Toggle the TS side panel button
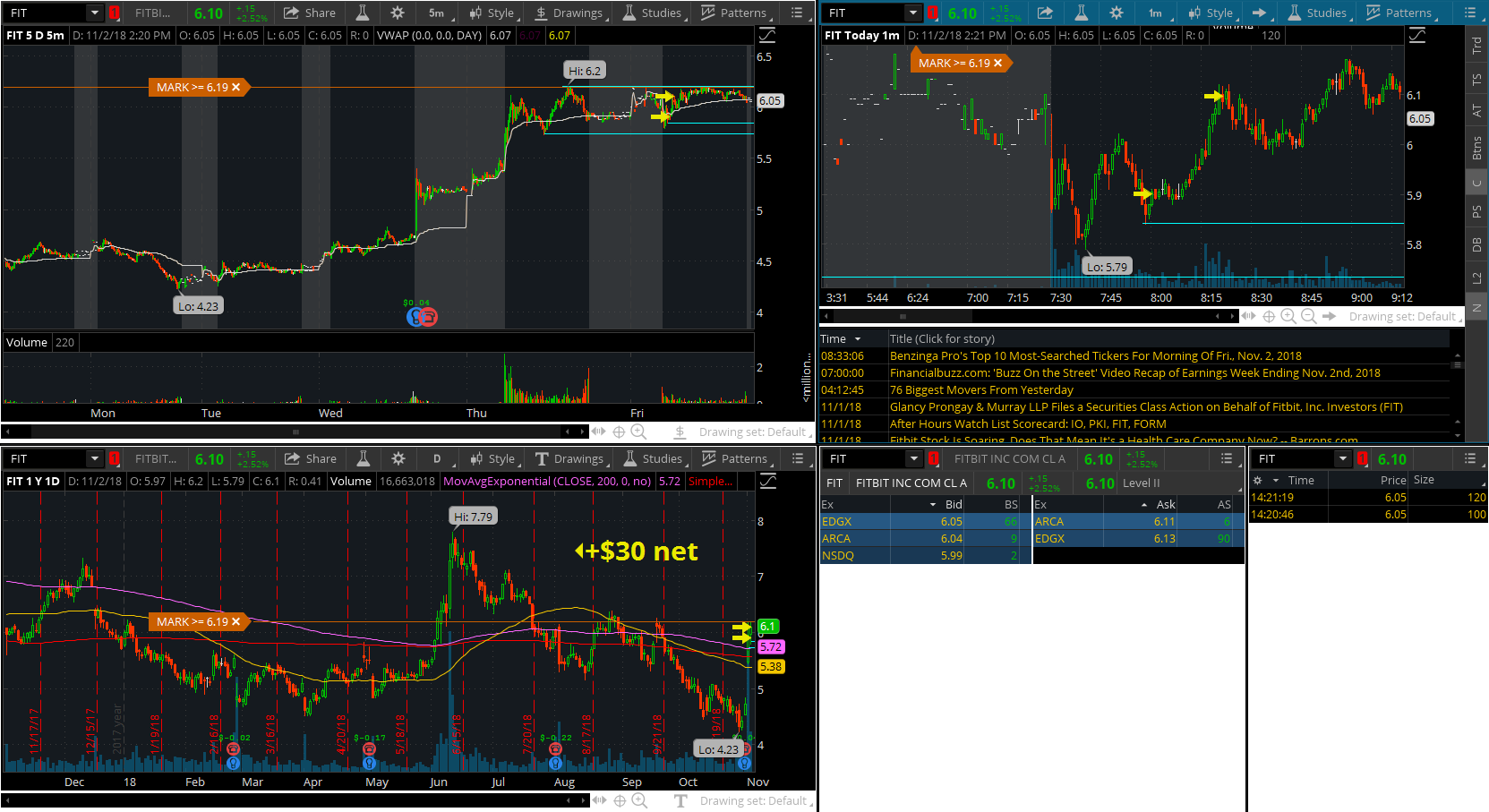The width and height of the screenshot is (1489, 812). pyautogui.click(x=1476, y=80)
